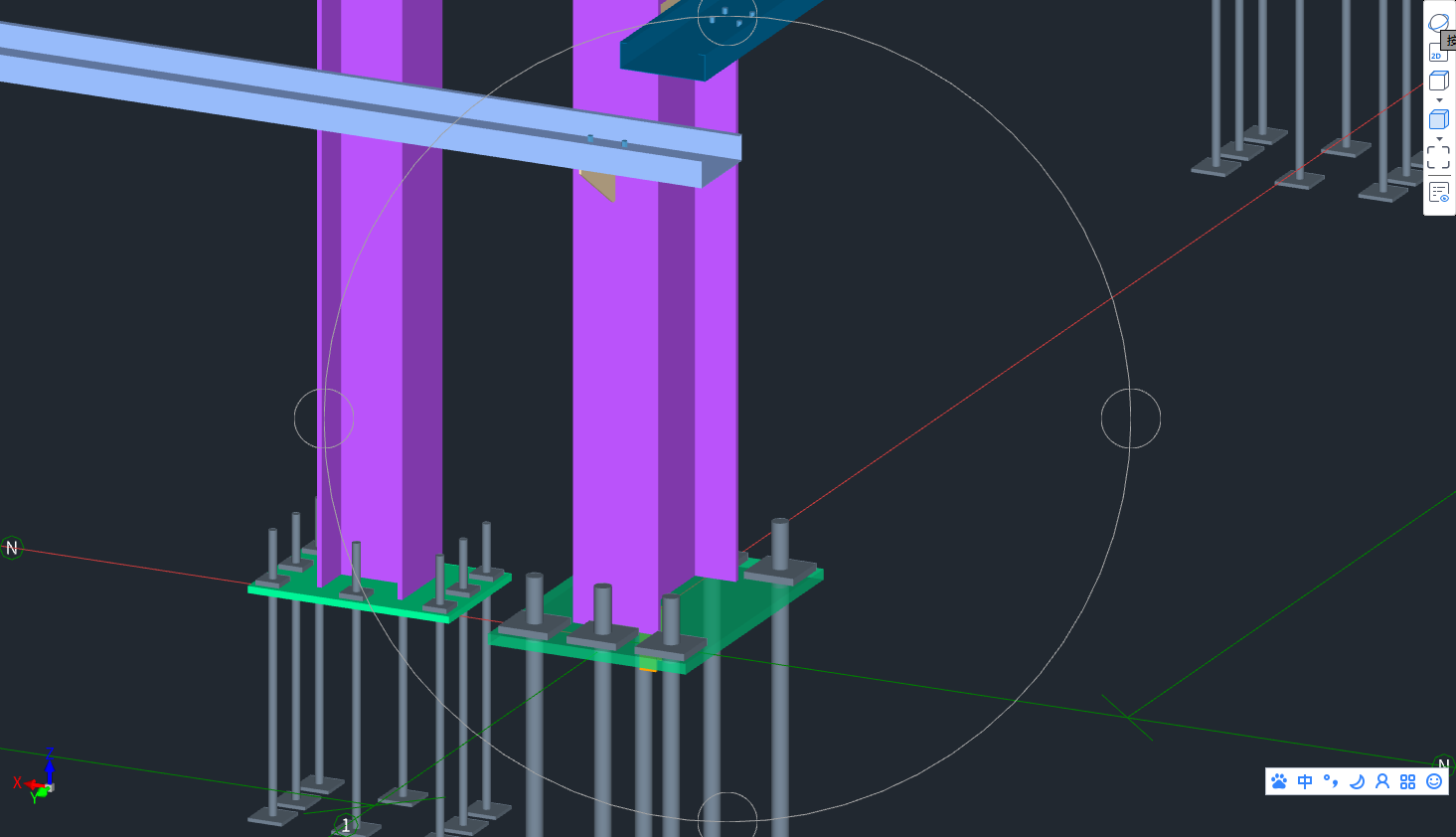Open the input-method user account icon

tap(1382, 781)
